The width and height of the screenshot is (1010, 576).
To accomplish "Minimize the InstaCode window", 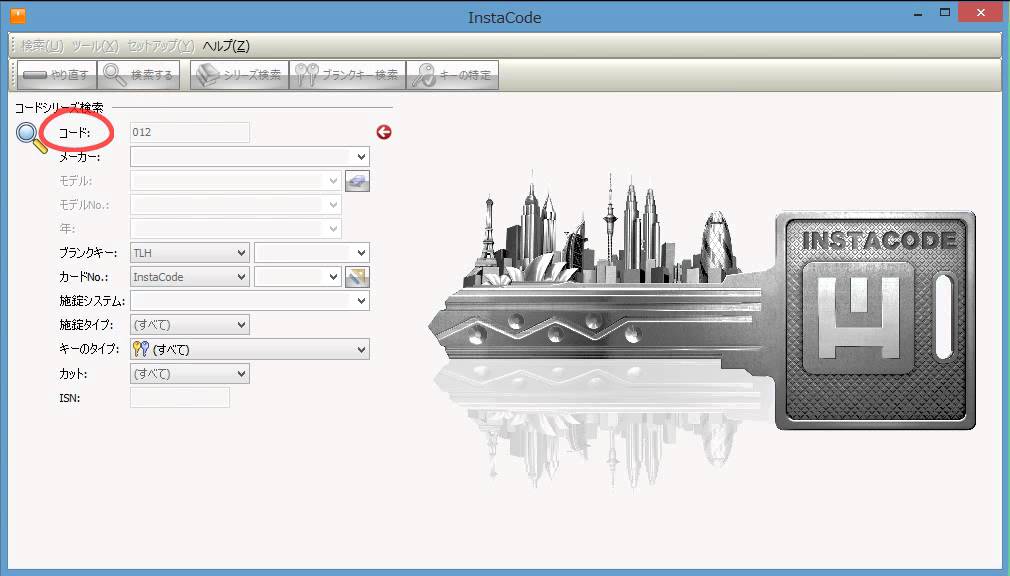I will 918,14.
